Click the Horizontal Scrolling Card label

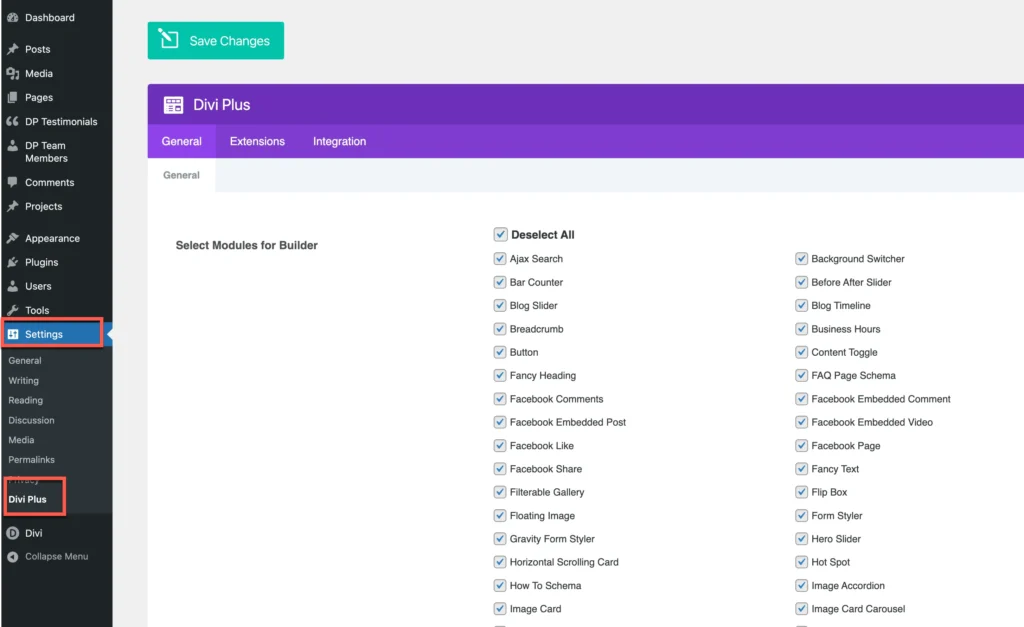pyautogui.click(x=564, y=562)
